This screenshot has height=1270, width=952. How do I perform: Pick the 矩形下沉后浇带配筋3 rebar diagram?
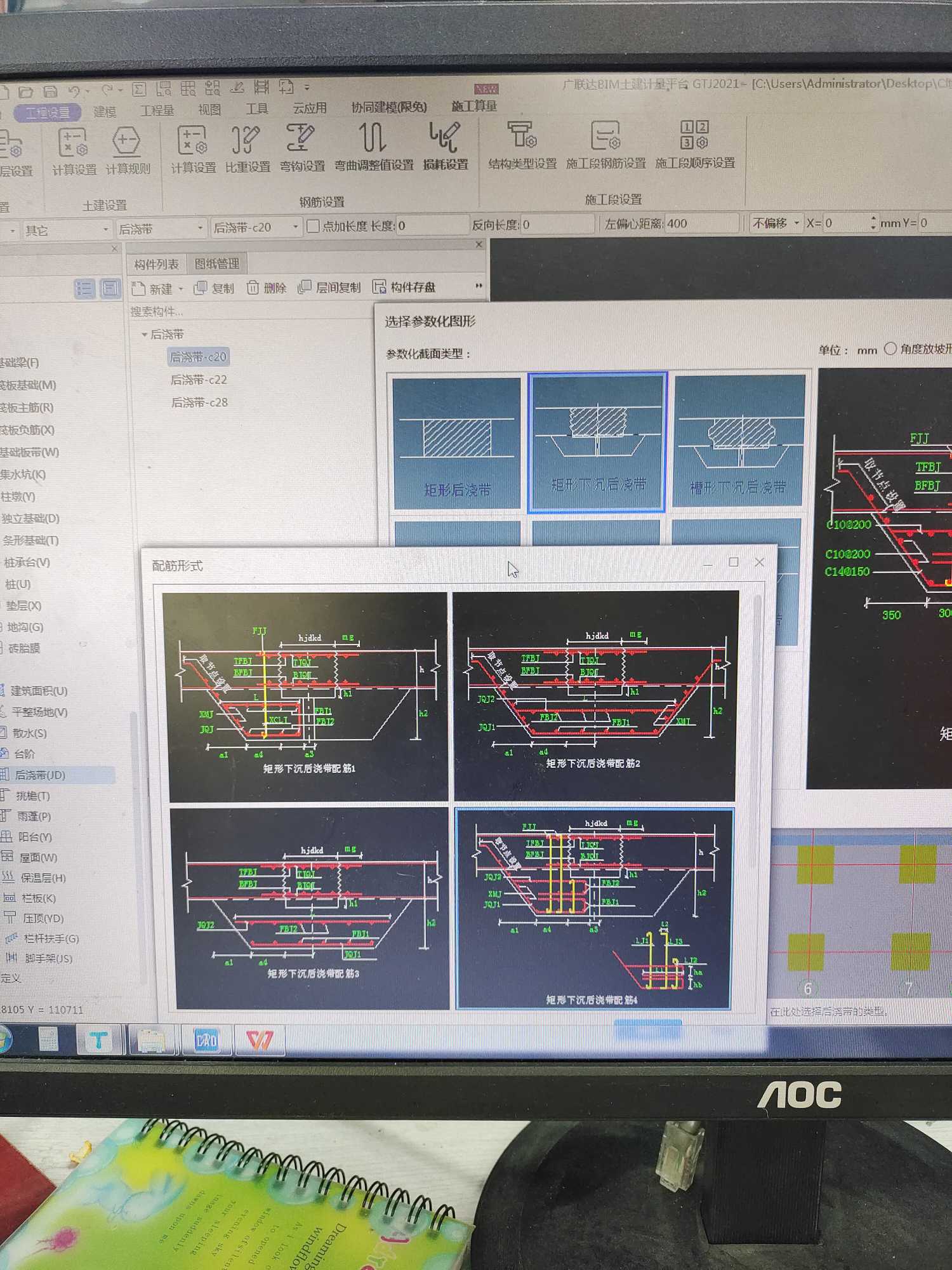[311, 909]
